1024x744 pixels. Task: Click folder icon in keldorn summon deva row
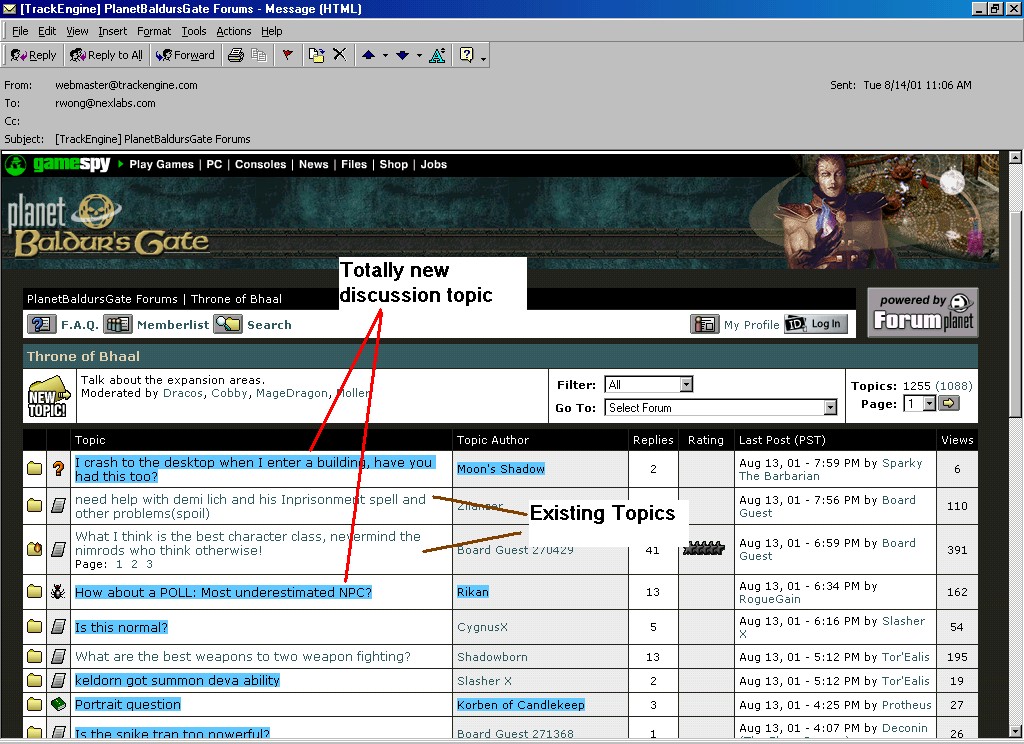(35, 681)
